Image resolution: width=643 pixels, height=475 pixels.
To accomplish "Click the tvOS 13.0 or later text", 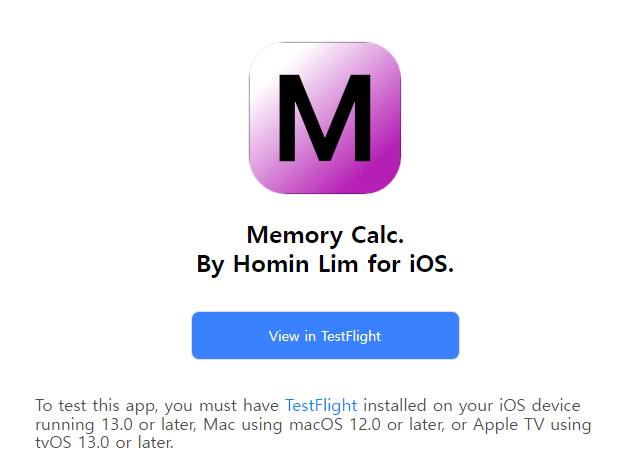I will click(104, 443).
